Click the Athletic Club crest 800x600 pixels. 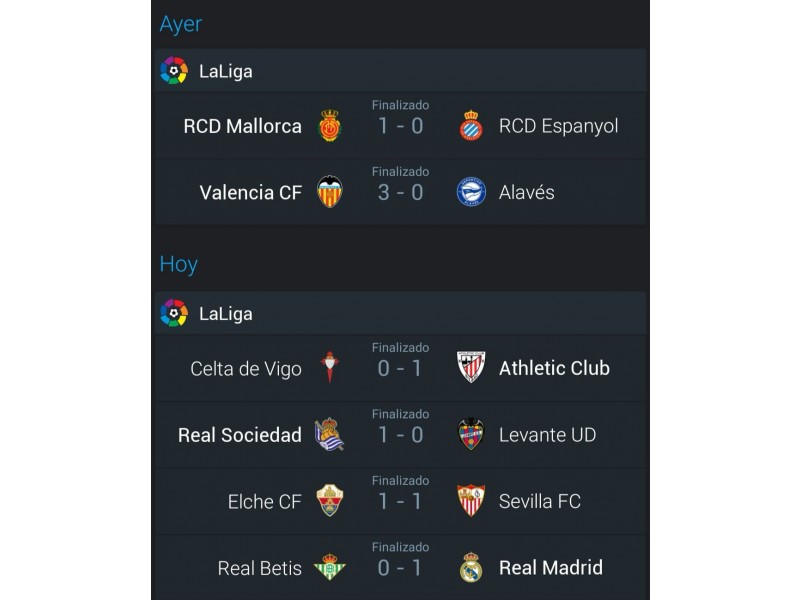(471, 367)
